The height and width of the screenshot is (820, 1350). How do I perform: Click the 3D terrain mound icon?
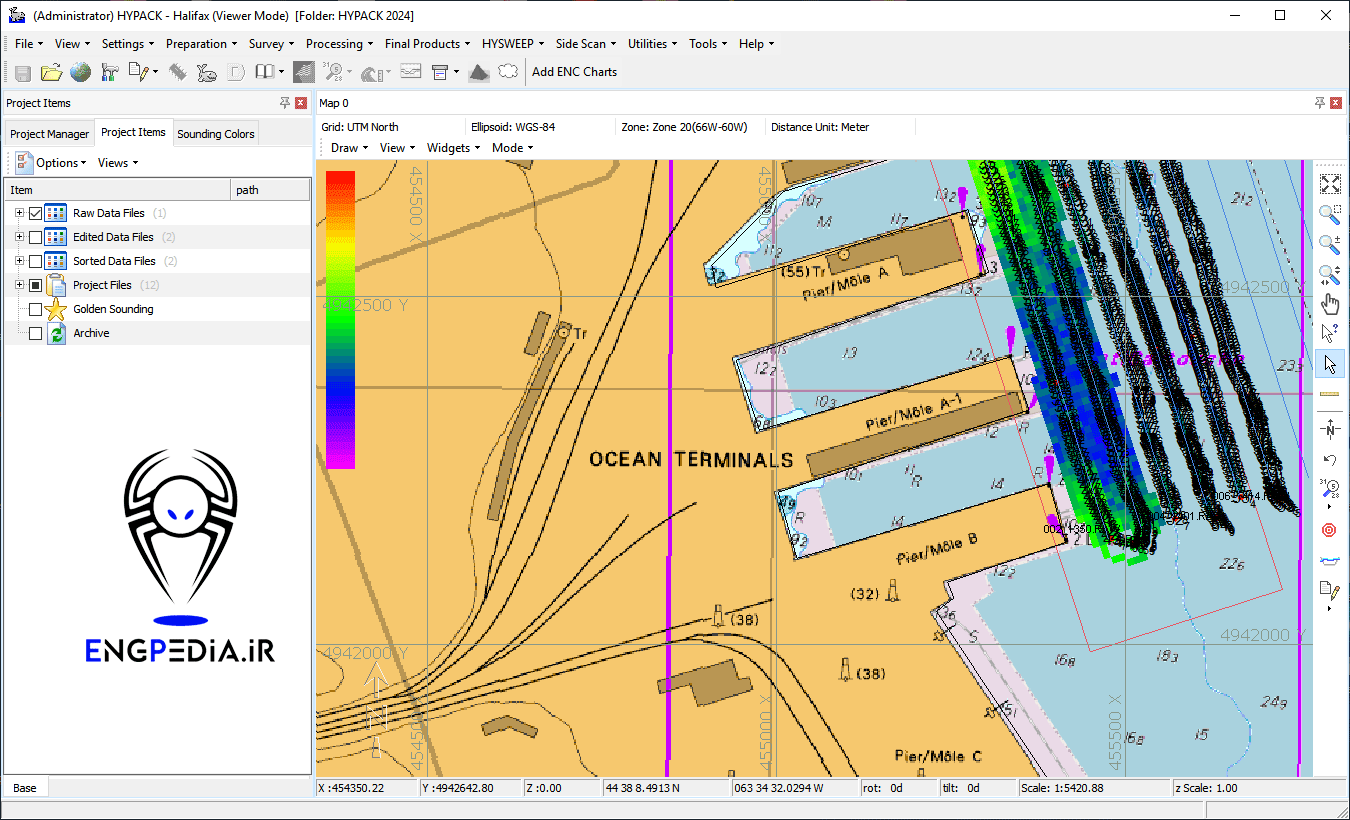click(479, 72)
